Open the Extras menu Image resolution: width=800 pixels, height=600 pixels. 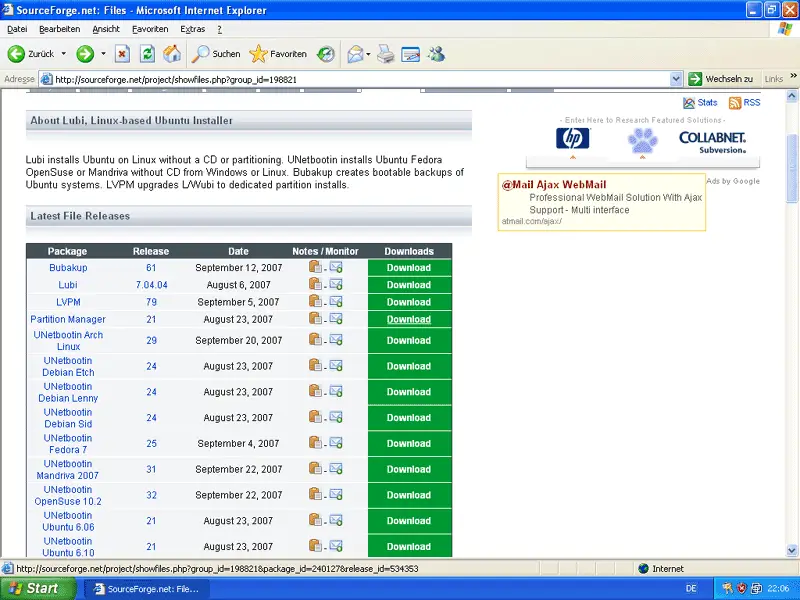193,29
